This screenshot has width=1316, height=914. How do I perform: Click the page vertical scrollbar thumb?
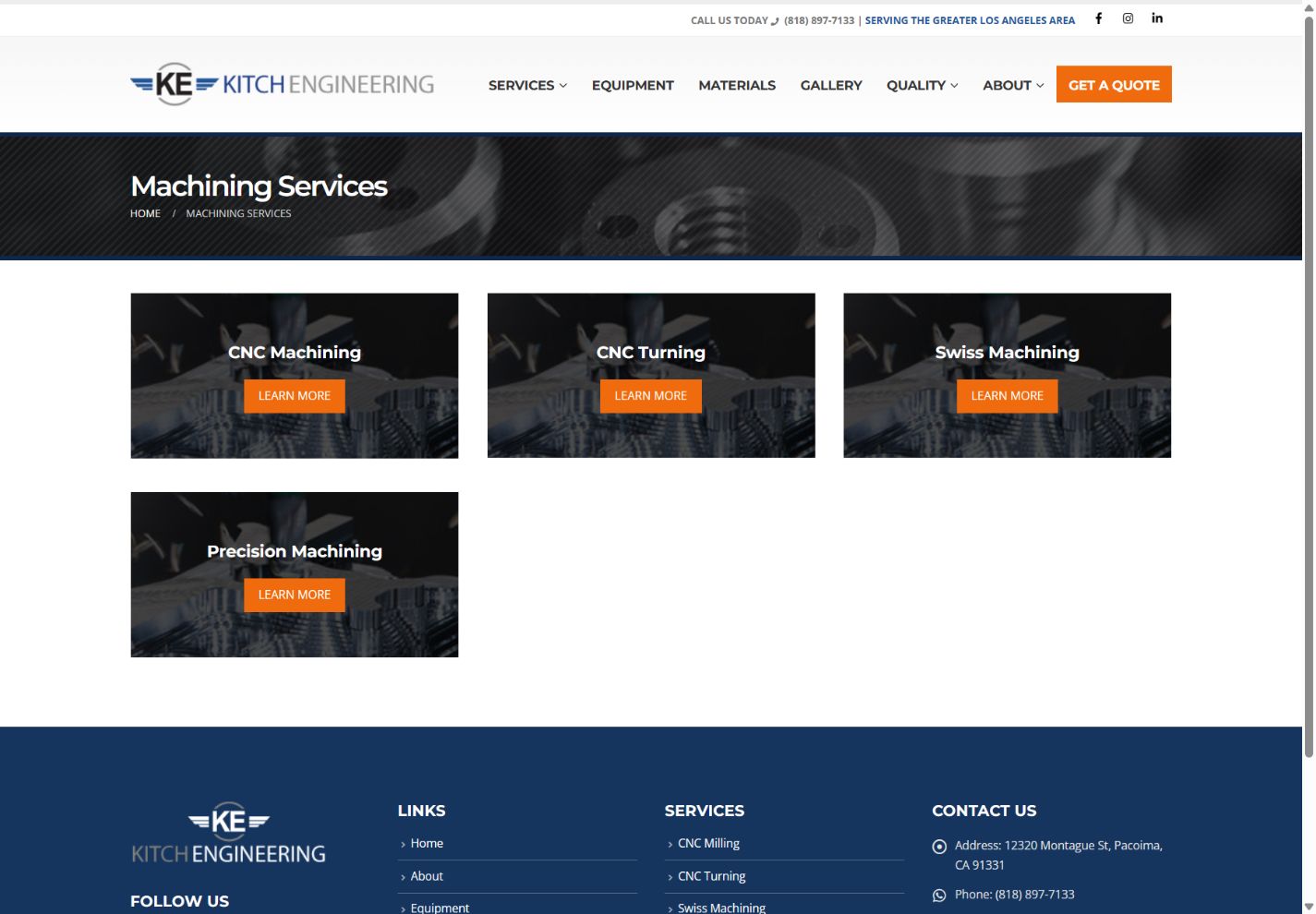pos(1309,388)
